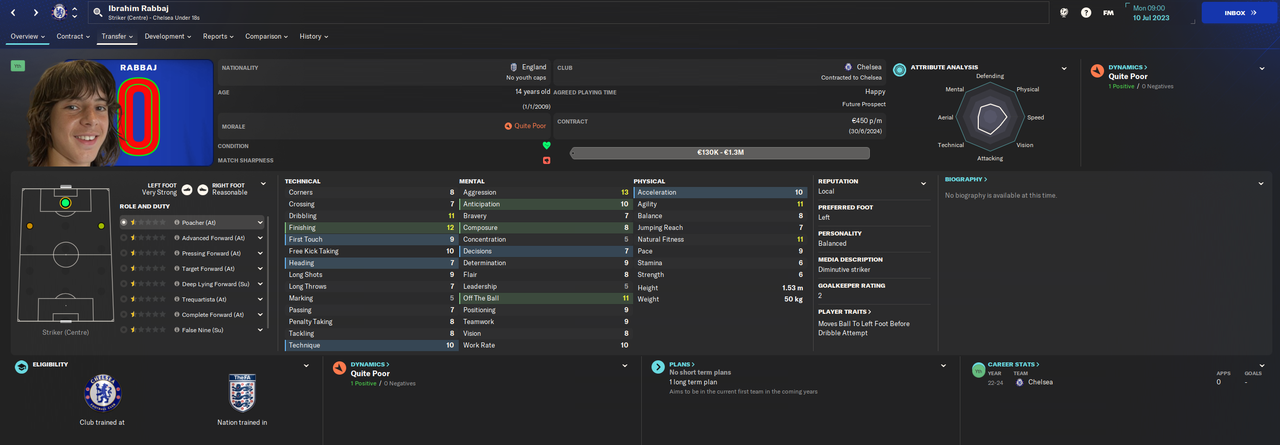
Task: Click the Attribute Analysis teal icon
Action: point(900,70)
